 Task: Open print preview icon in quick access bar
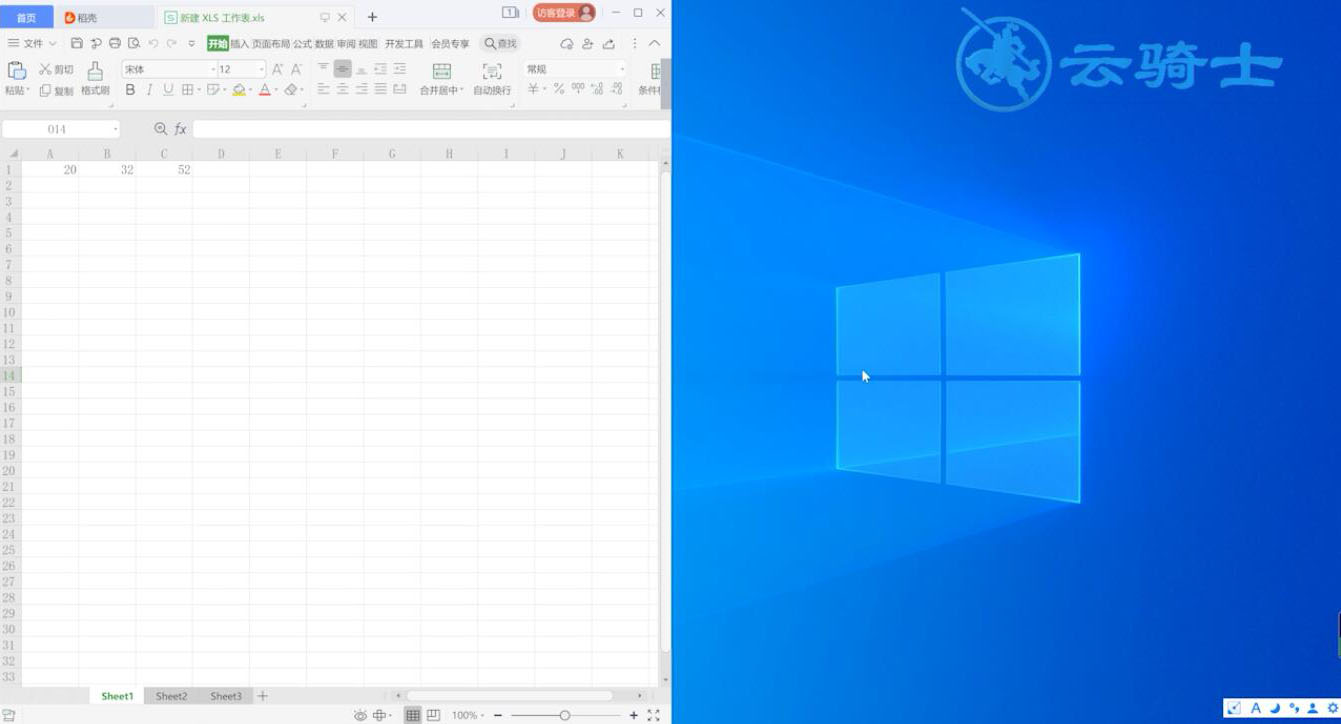pyautogui.click(x=134, y=44)
